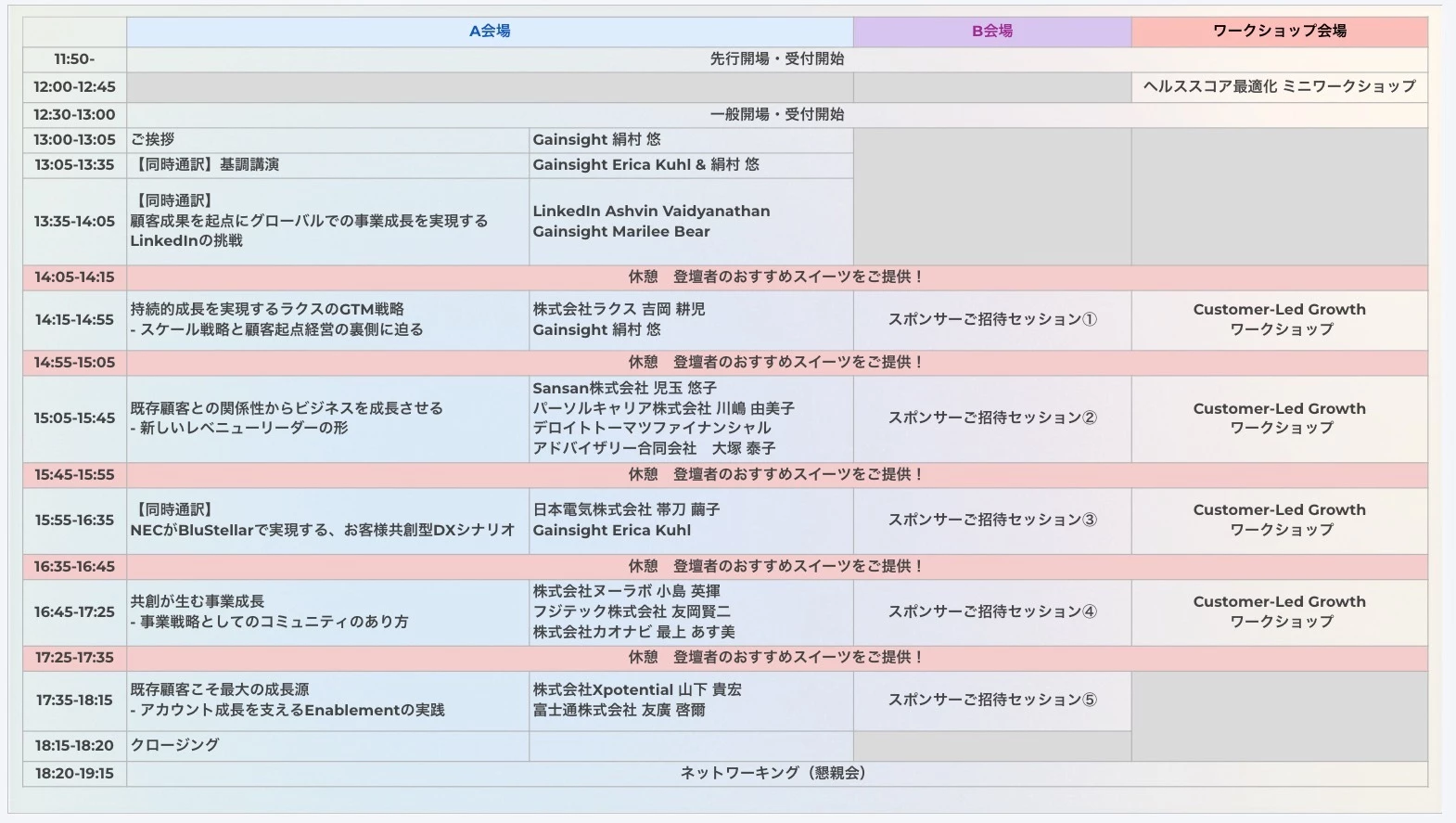The width and height of the screenshot is (1456, 823).
Task: Click Customer-Led Growth workshop at 15:05
Action: pos(1280,418)
